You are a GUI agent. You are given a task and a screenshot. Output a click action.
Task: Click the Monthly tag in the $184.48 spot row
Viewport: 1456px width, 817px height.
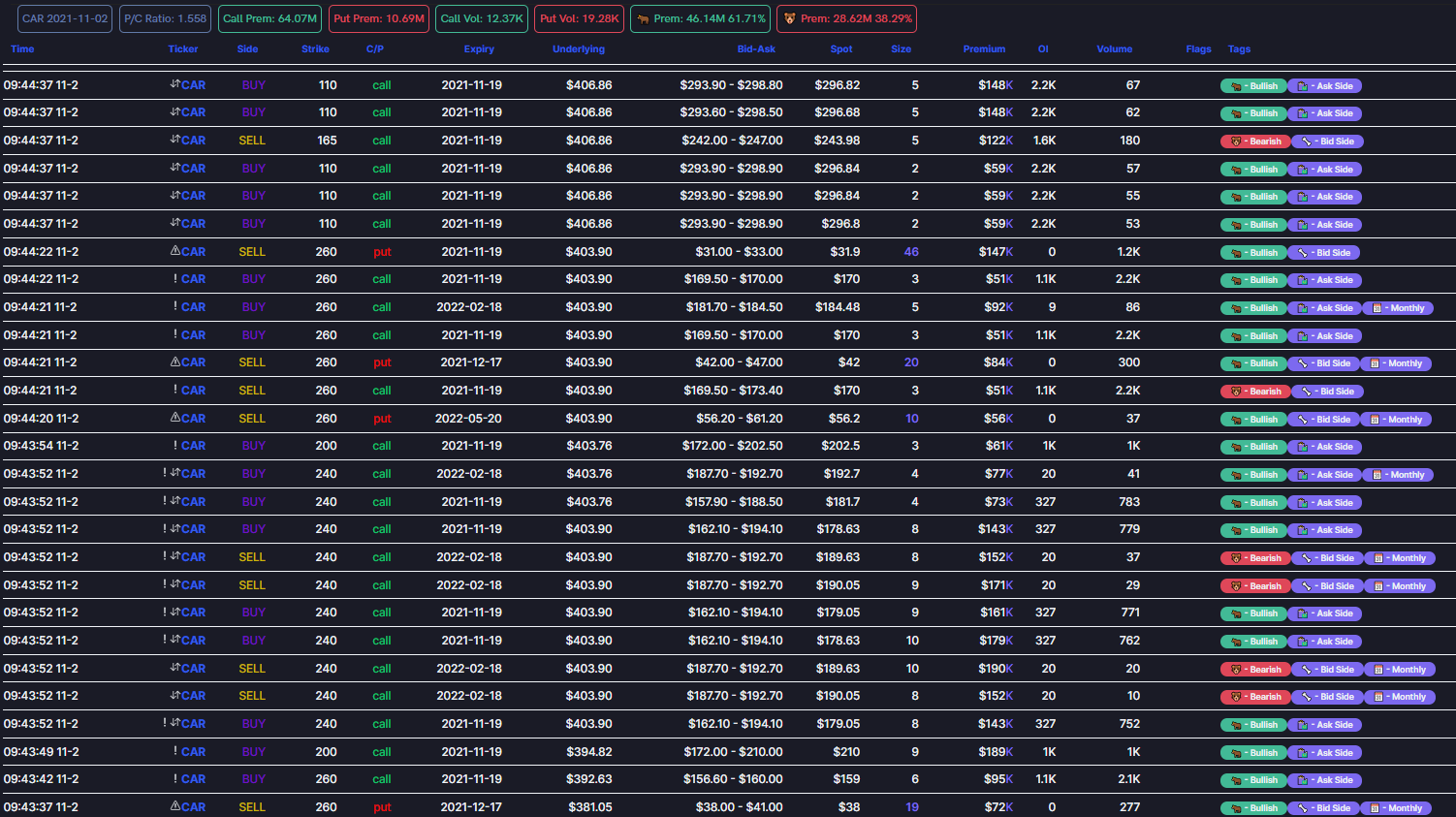1399,308
